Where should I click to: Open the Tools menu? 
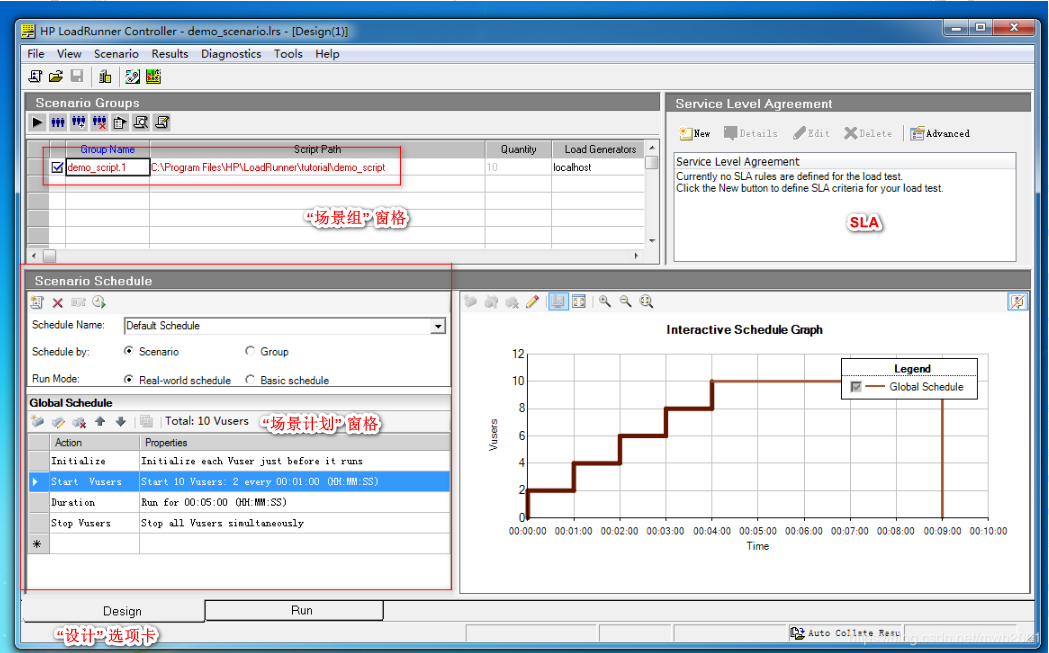288,54
